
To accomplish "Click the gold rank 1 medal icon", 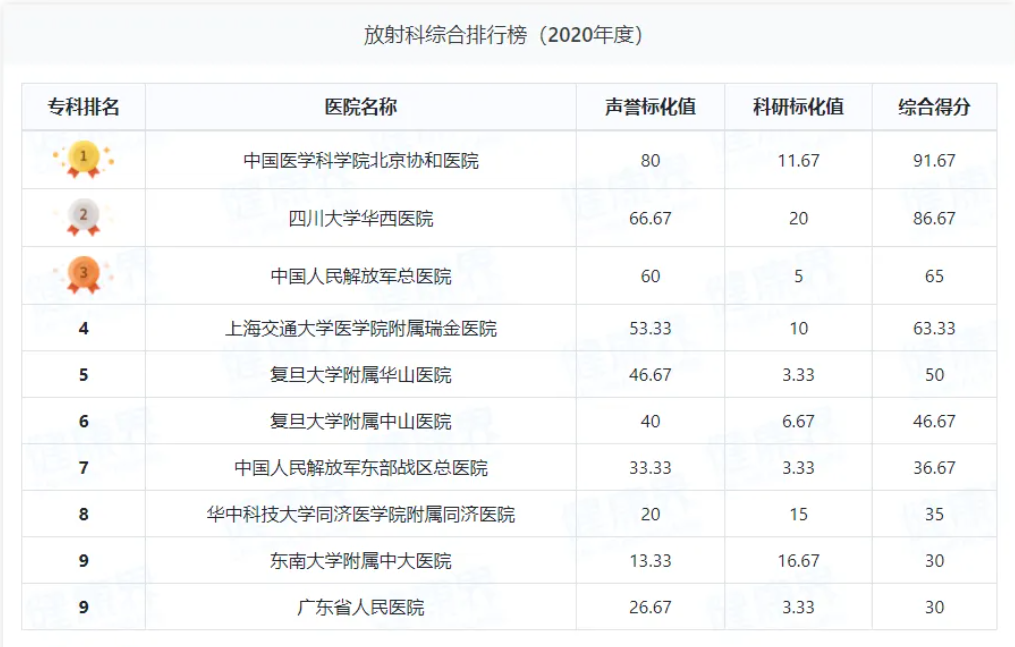I will tap(84, 159).
